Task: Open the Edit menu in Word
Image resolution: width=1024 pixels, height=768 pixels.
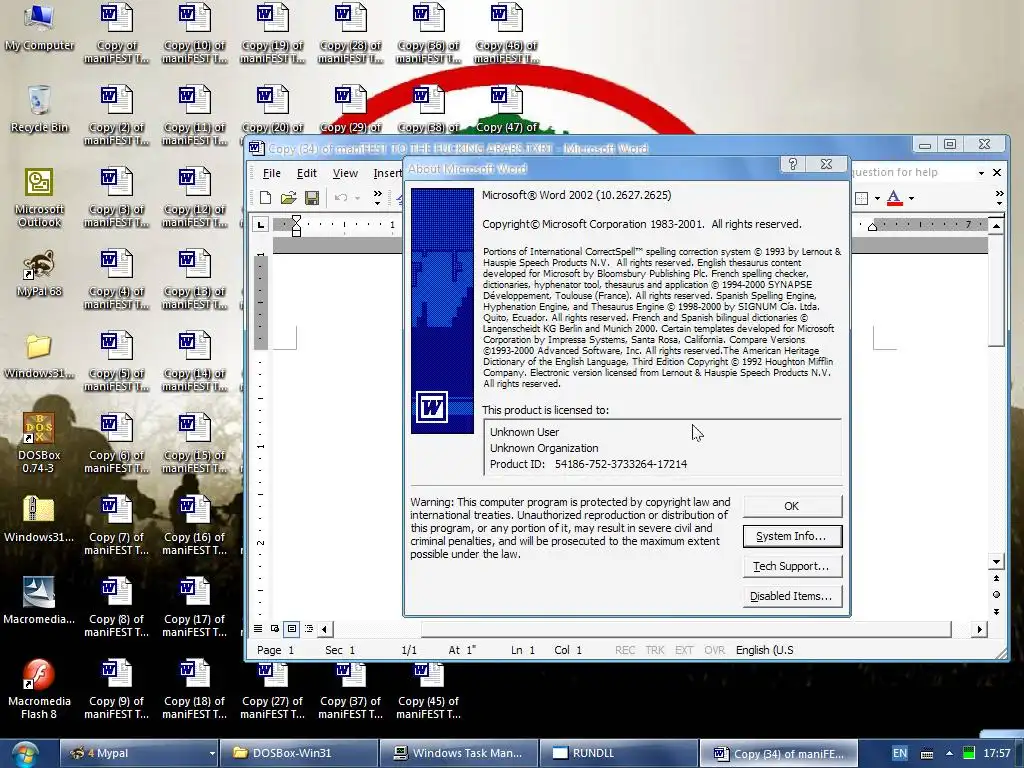Action: coord(306,173)
